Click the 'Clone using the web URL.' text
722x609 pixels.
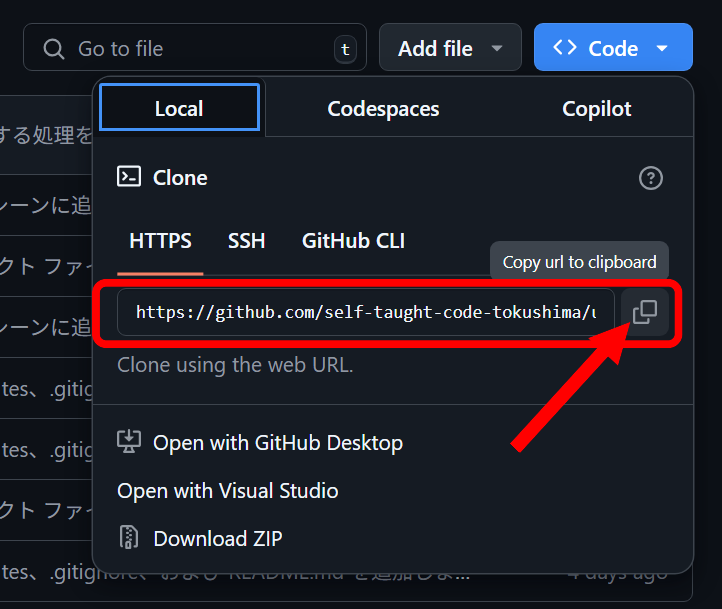[235, 365]
